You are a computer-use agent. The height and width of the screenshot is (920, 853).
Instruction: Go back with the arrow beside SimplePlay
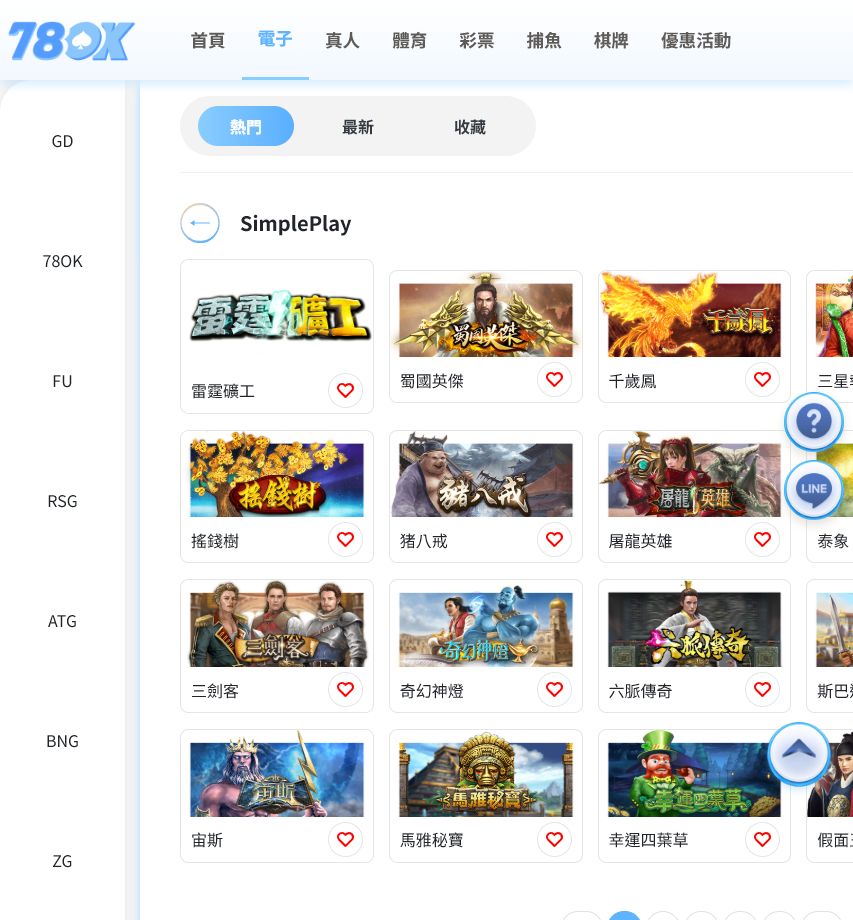pyautogui.click(x=200, y=223)
